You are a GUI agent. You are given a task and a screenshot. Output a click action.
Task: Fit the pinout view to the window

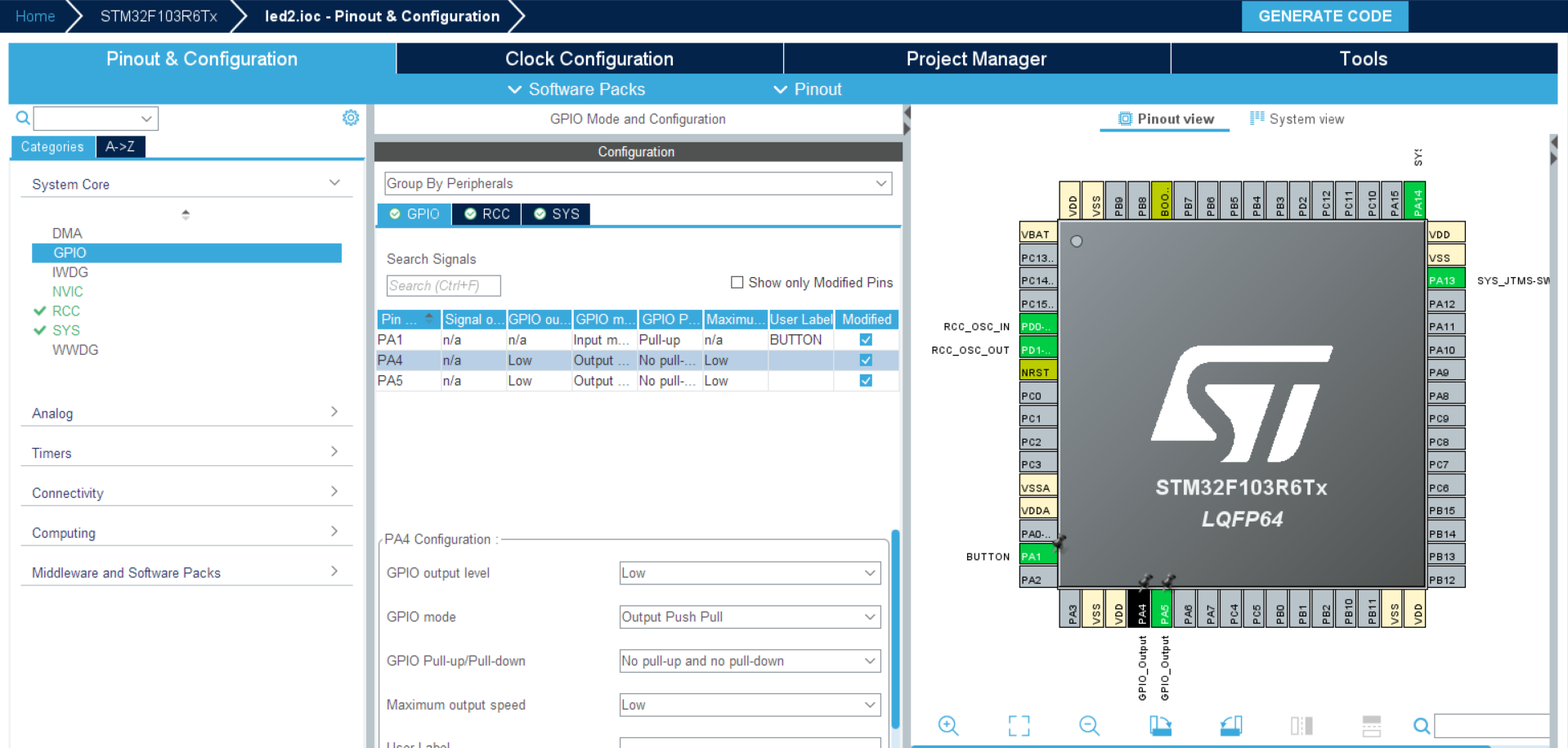pyautogui.click(x=1019, y=725)
